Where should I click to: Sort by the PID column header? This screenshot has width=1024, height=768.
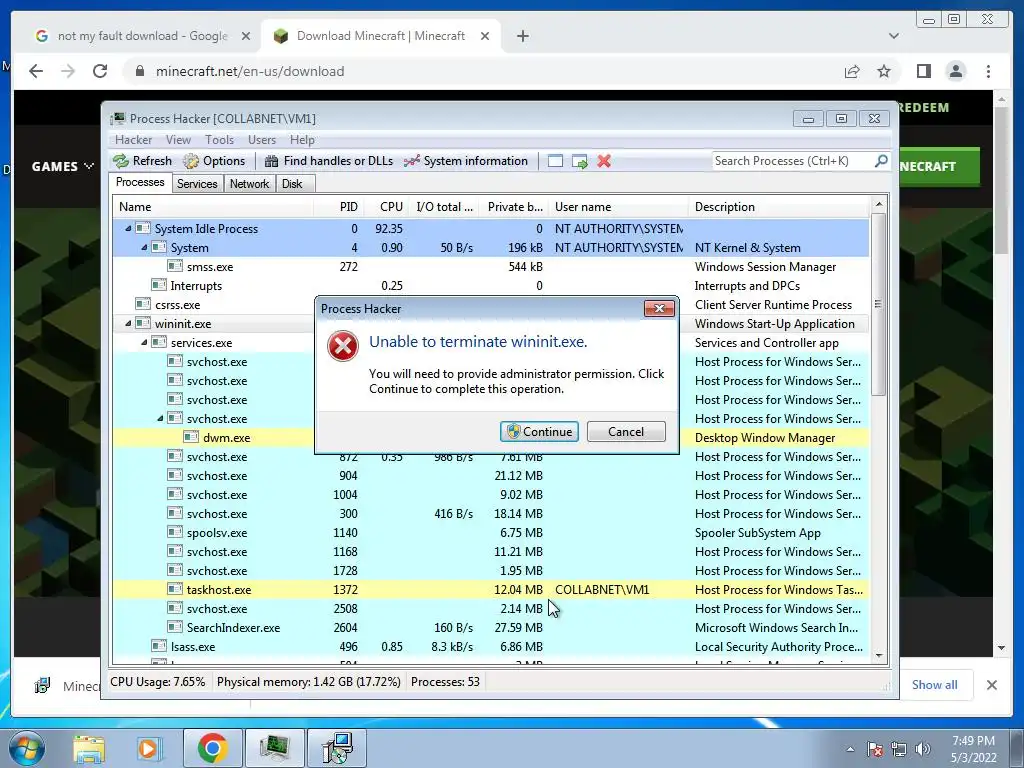[x=339, y=206]
